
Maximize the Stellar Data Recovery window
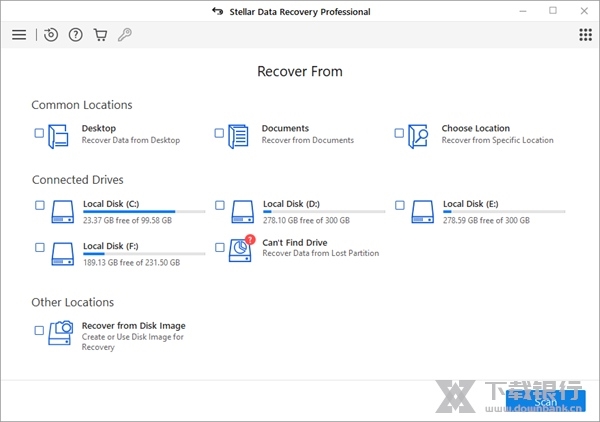[553, 11]
